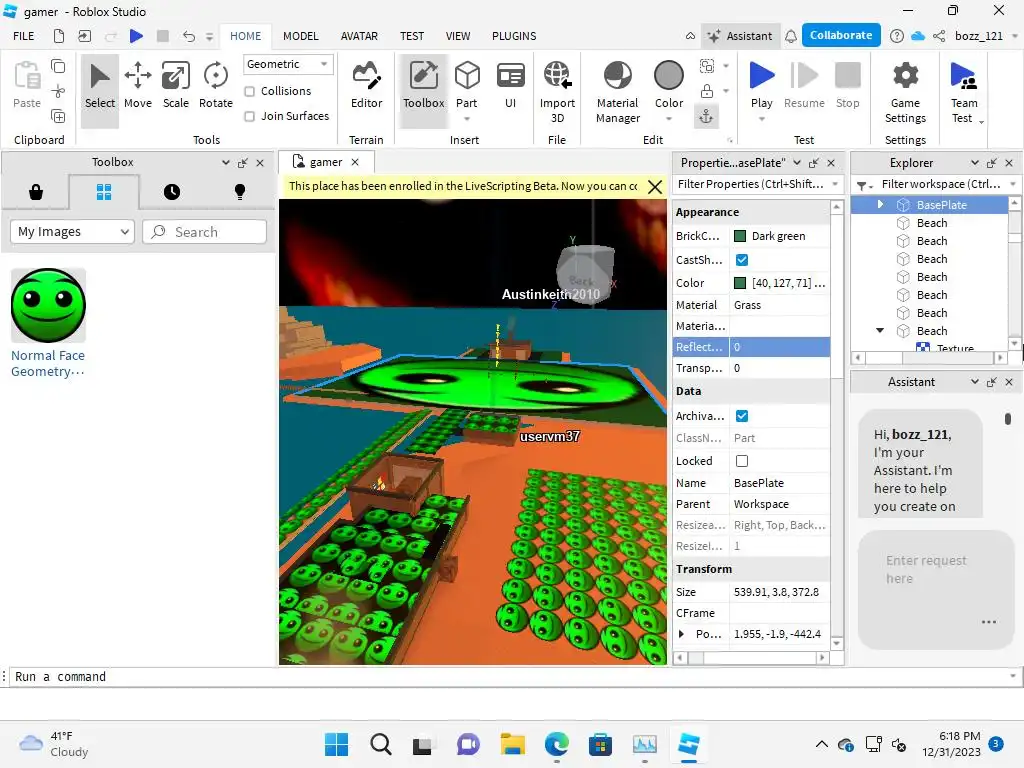Viewport: 1024px width, 768px height.
Task: Click the Color tool circle
Action: click(x=669, y=75)
